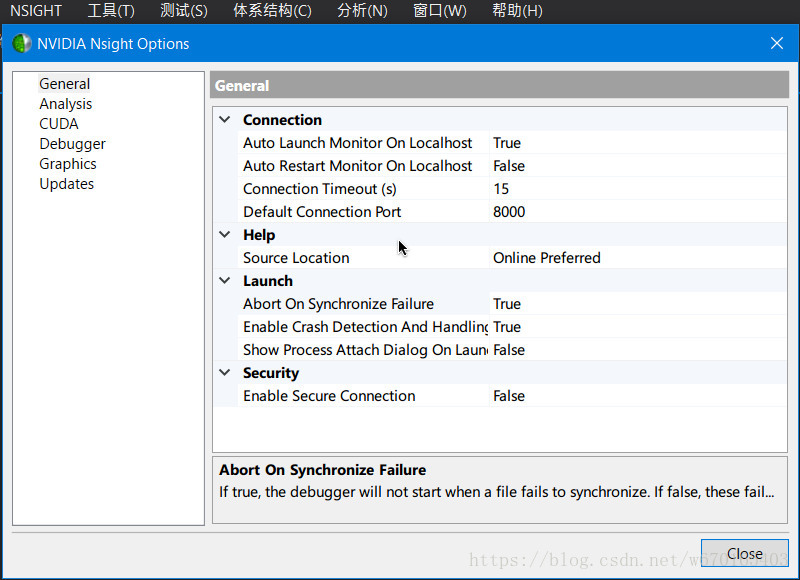This screenshot has height=580, width=800.
Task: Open the NSIGHT menu
Action: coord(36,11)
